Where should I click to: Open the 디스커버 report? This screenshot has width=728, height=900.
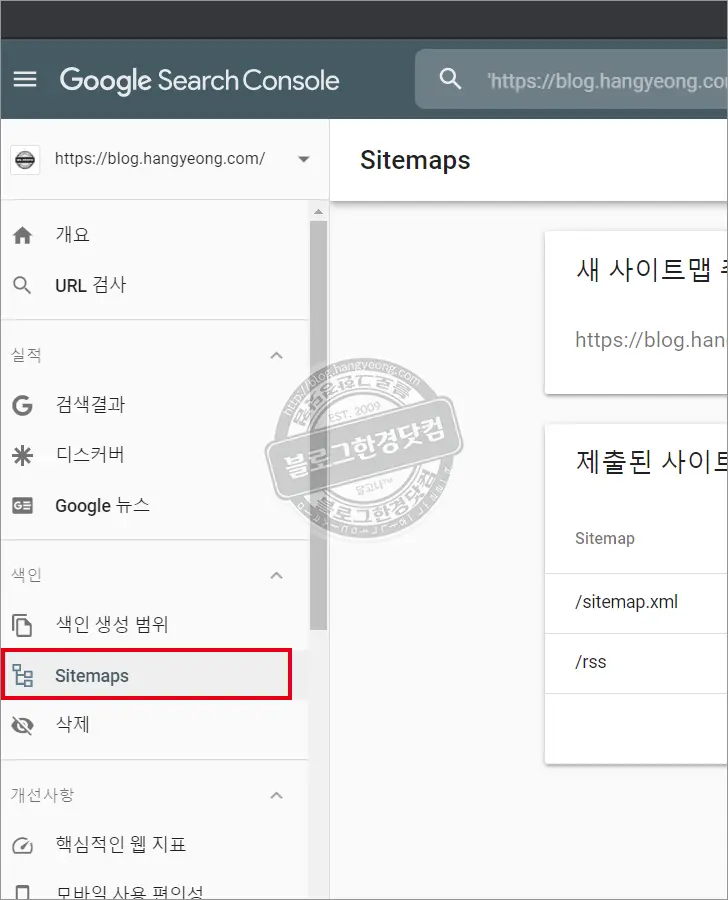click(154, 455)
